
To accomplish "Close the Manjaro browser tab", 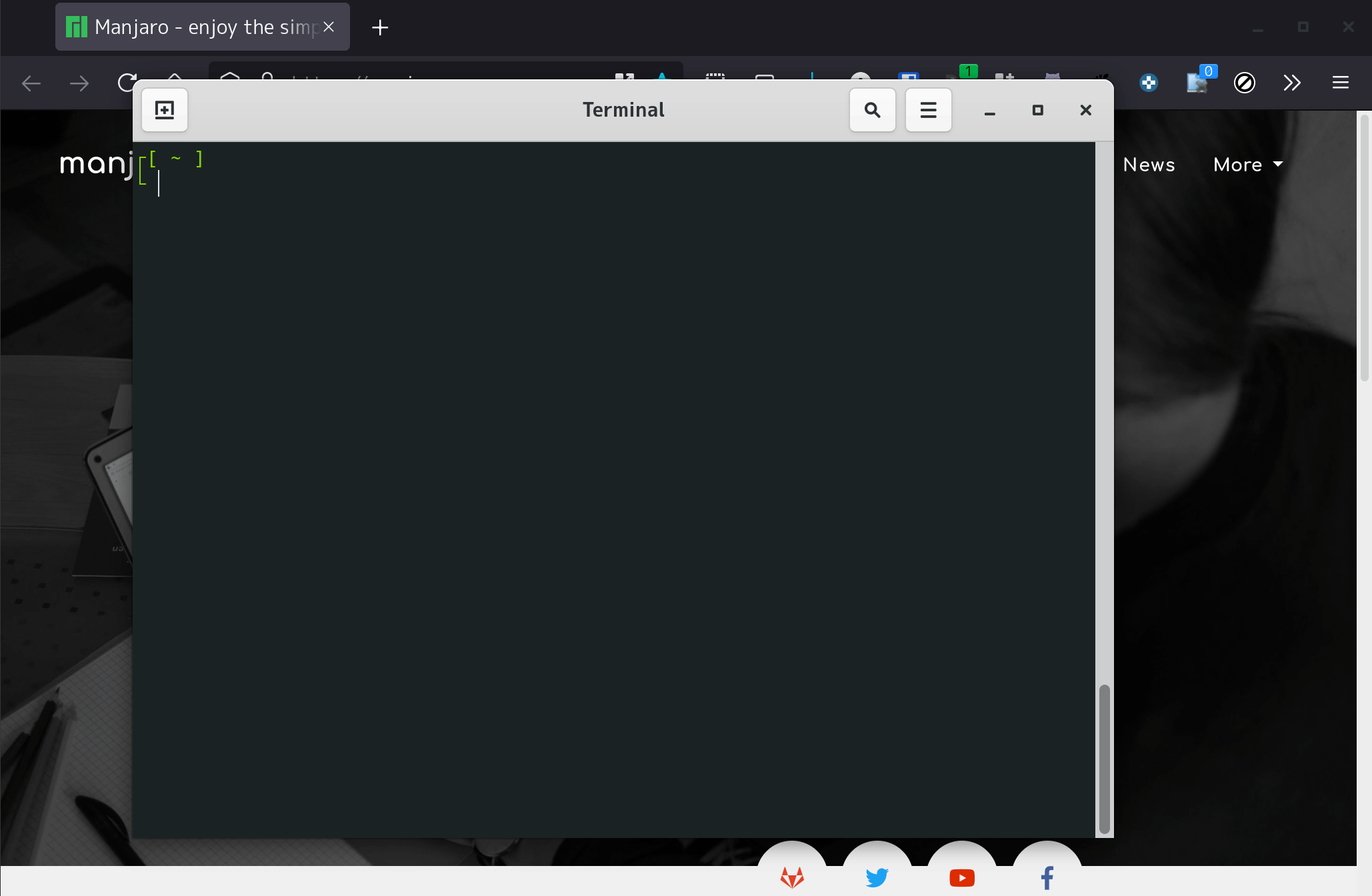I will pyautogui.click(x=329, y=27).
